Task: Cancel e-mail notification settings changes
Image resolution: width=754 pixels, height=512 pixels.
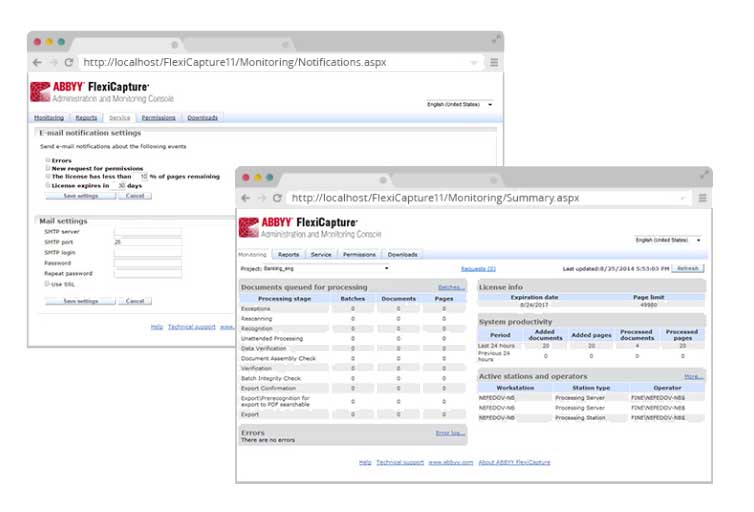Action: pos(135,196)
